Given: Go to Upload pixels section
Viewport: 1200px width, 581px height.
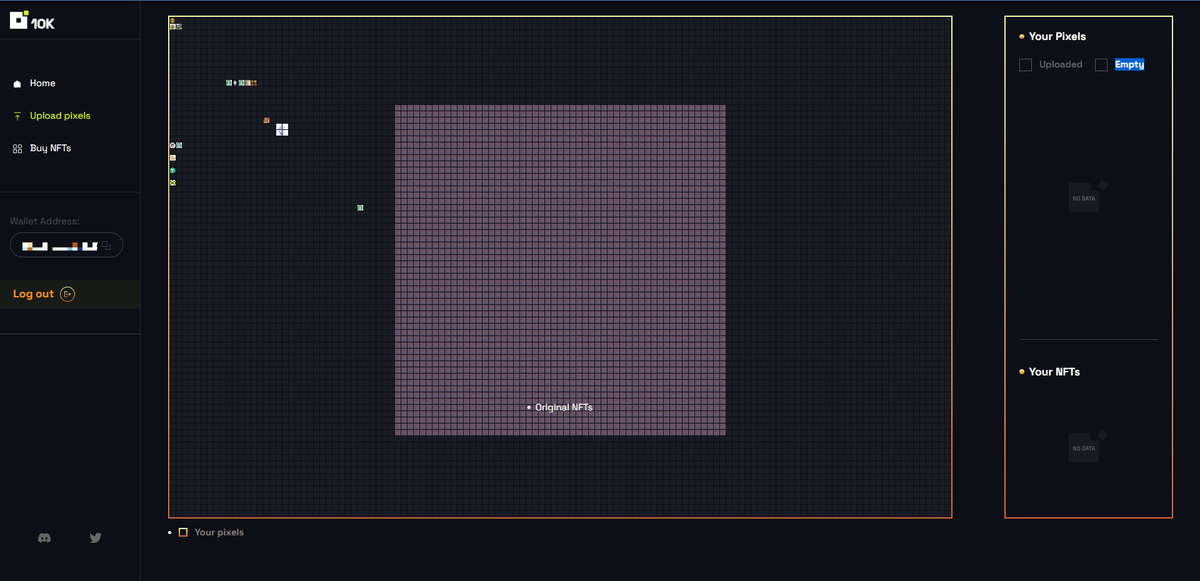Looking at the screenshot, I should pos(51,115).
